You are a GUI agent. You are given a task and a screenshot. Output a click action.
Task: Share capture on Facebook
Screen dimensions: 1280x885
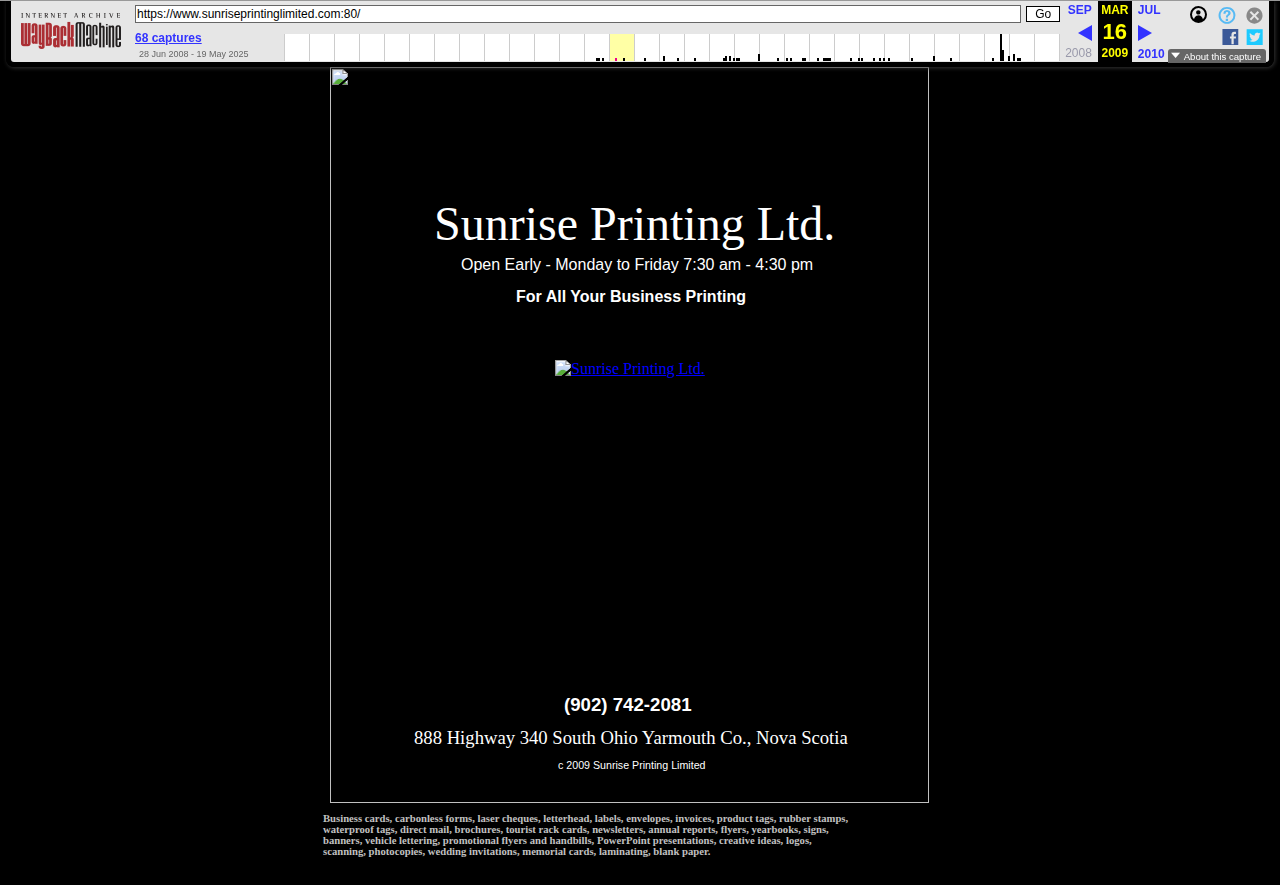[x=1230, y=37]
